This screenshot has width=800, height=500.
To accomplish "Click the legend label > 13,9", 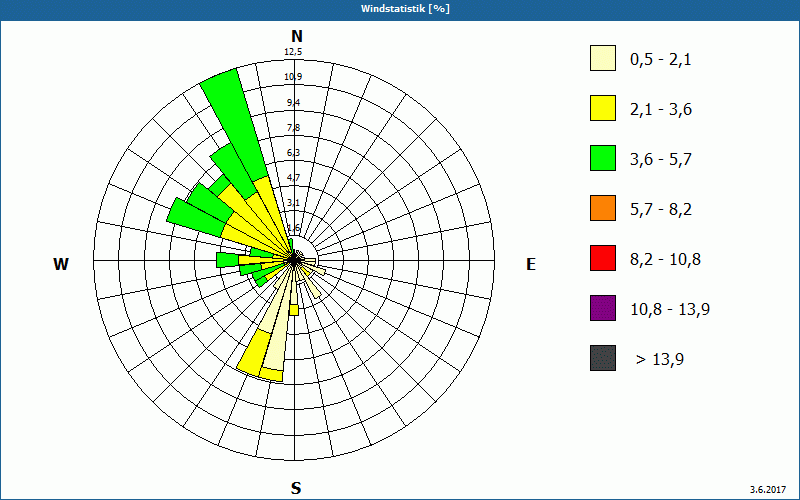I will (x=660, y=360).
